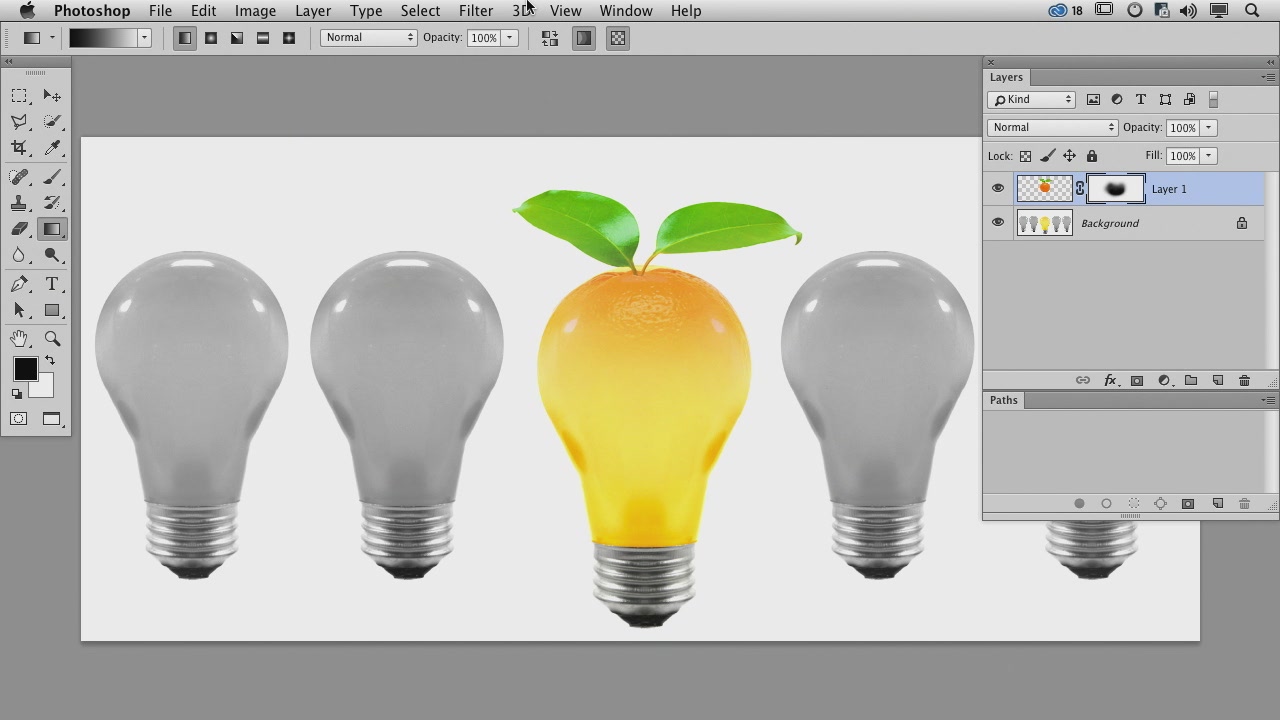Screen dimensions: 1280x720
Task: Hide Layer 1 visibility eye
Action: point(998,188)
